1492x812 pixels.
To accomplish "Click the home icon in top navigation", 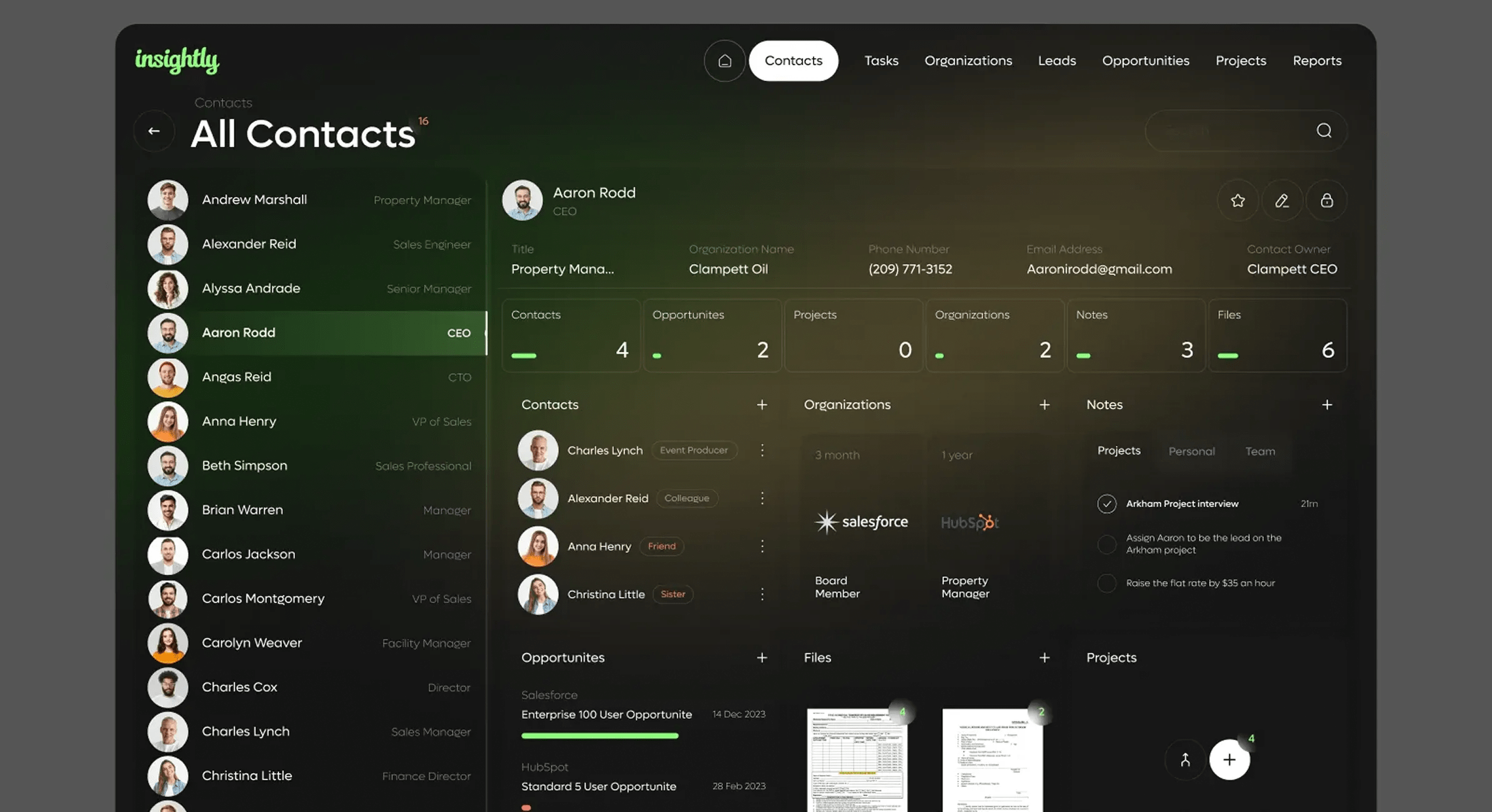I will coord(724,61).
